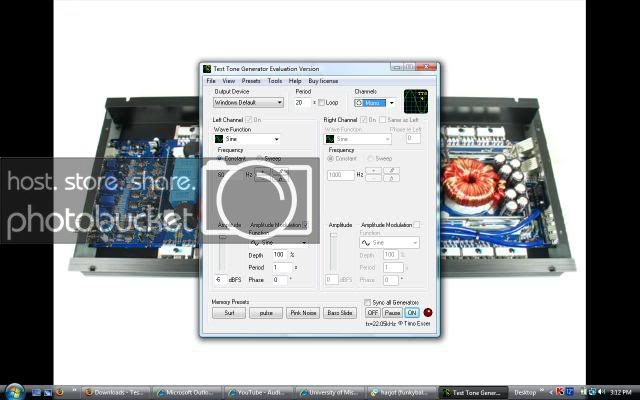Click the red playback indicator light

click(x=427, y=313)
